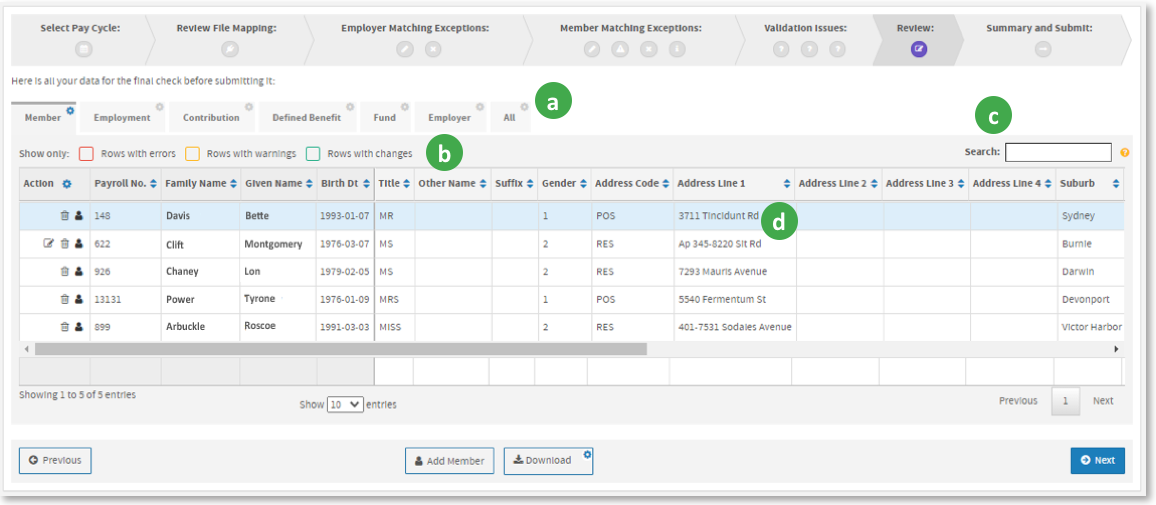Image resolution: width=1156 pixels, height=505 pixels.
Task: Open member details via Chaney's person icon
Action: (79, 271)
